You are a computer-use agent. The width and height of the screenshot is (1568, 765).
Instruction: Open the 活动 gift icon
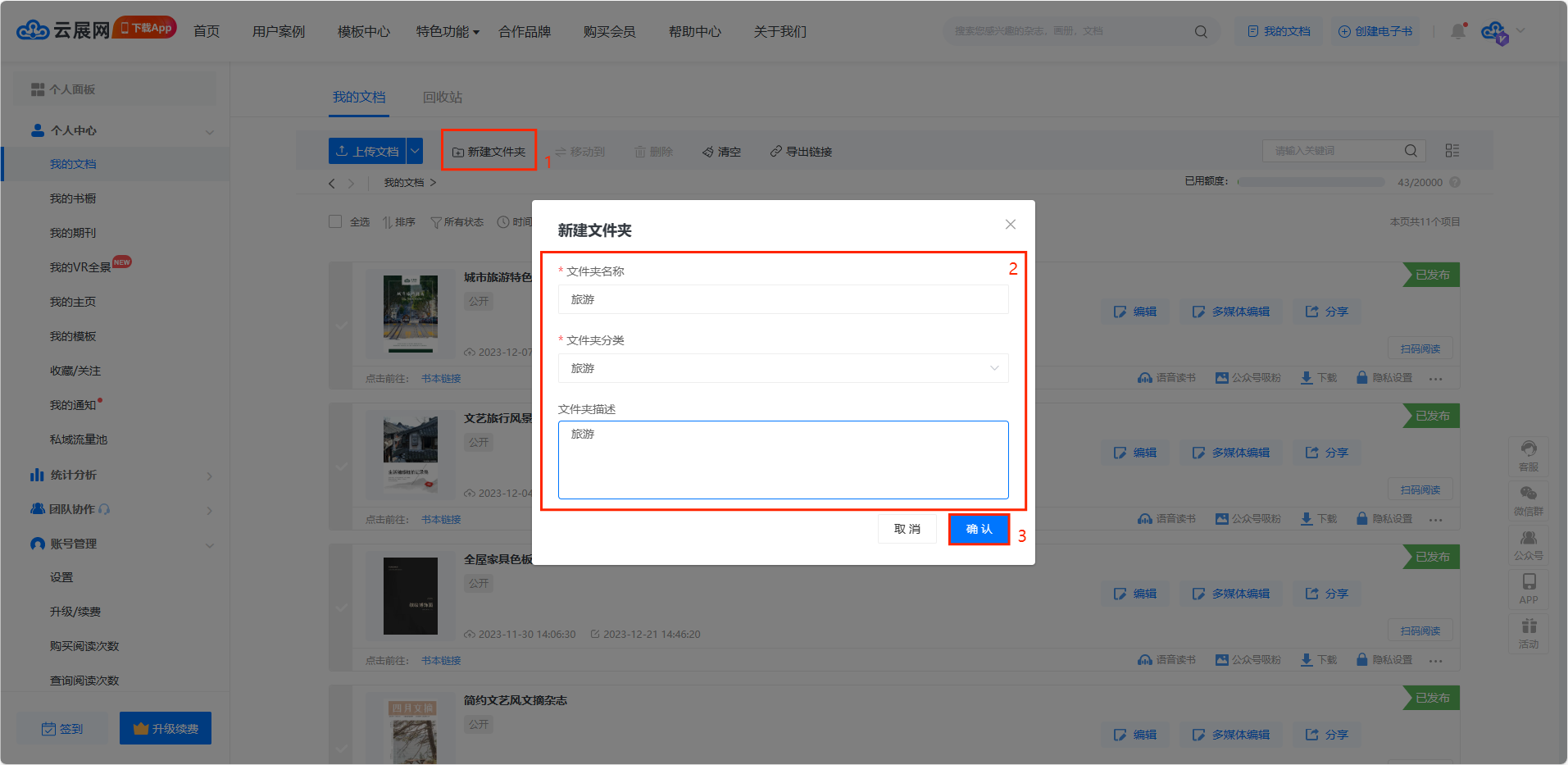(x=1528, y=633)
